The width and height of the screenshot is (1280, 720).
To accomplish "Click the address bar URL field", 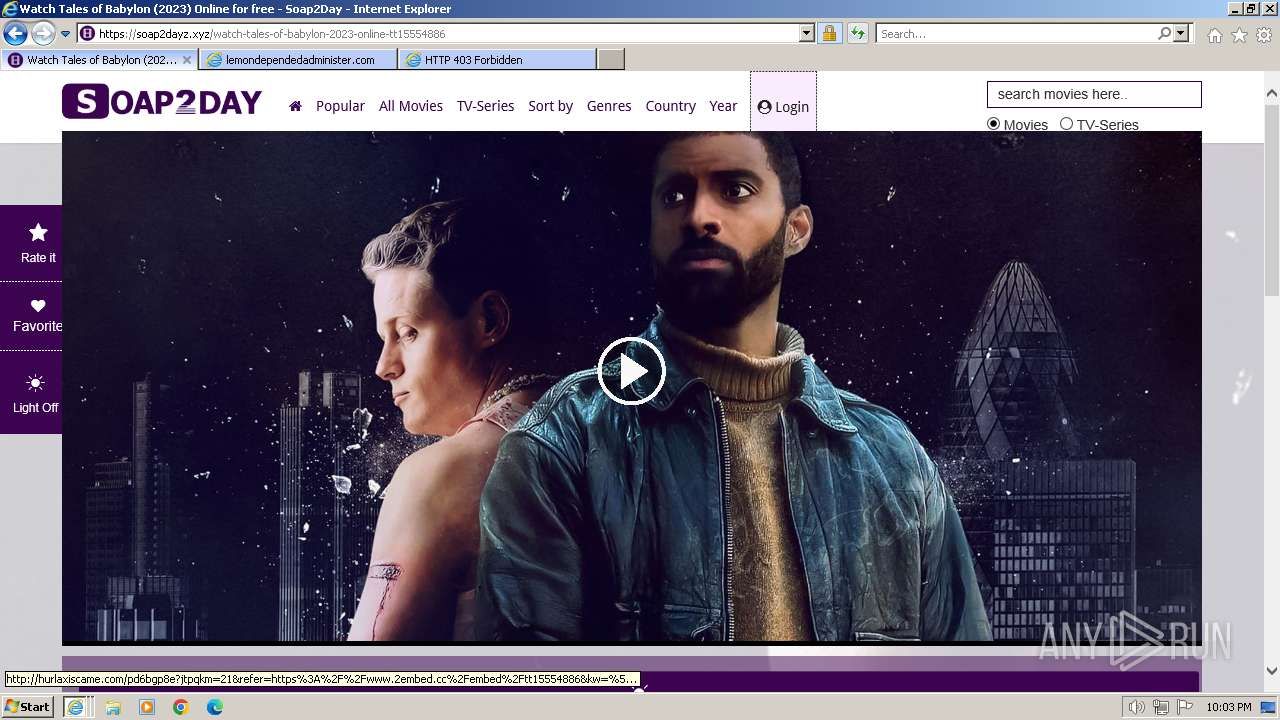I will (446, 34).
